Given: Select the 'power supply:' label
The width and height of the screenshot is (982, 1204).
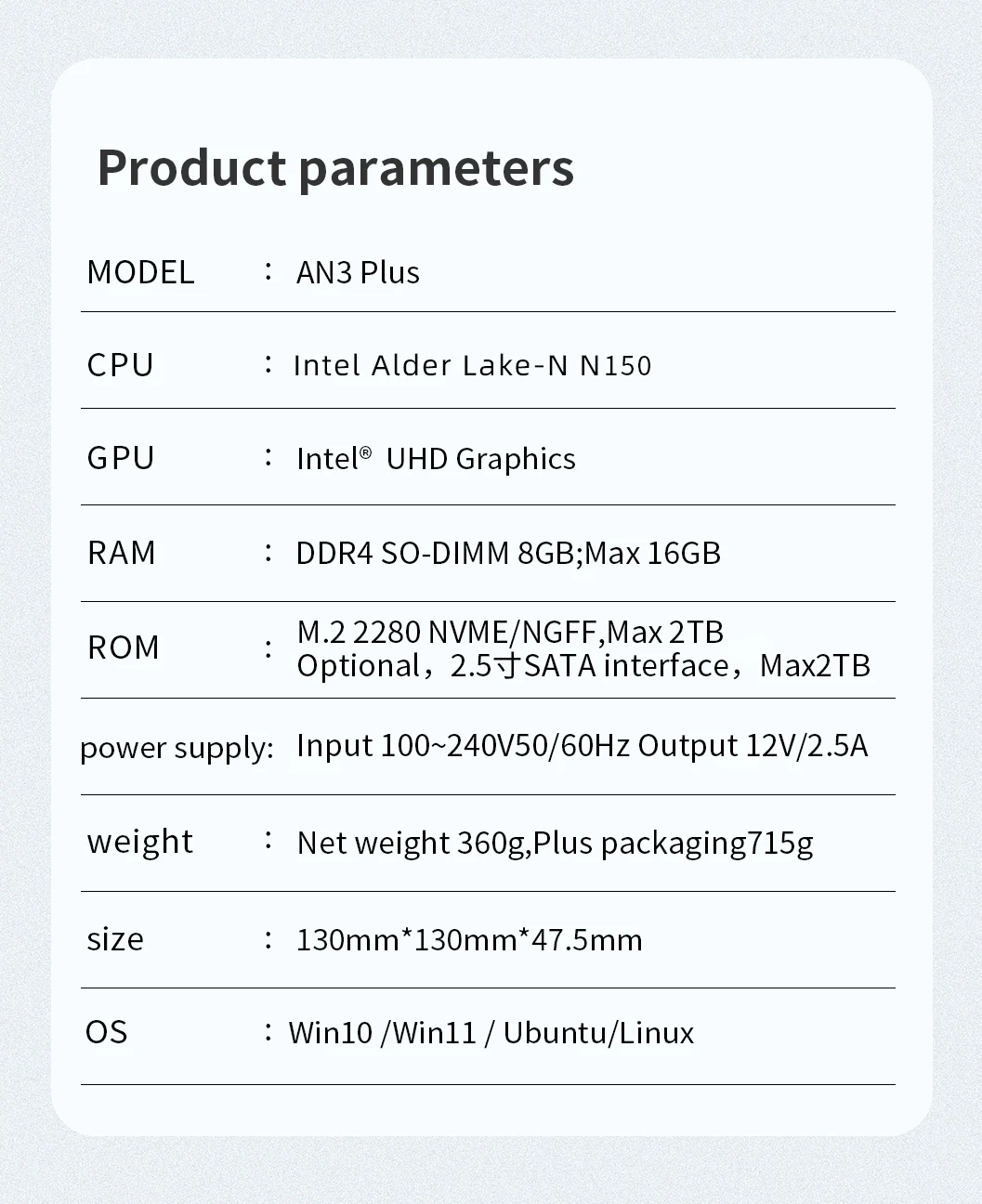Looking at the screenshot, I should point(177,748).
